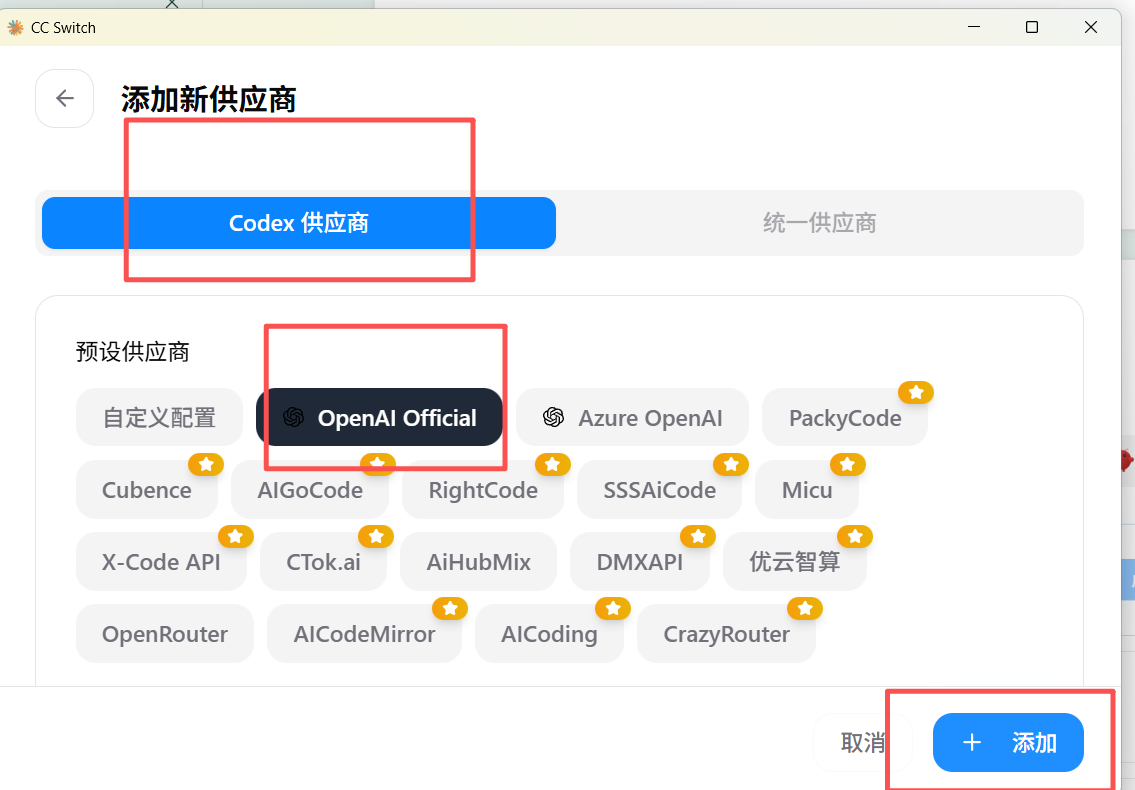Choose the Micu preset

(x=807, y=489)
